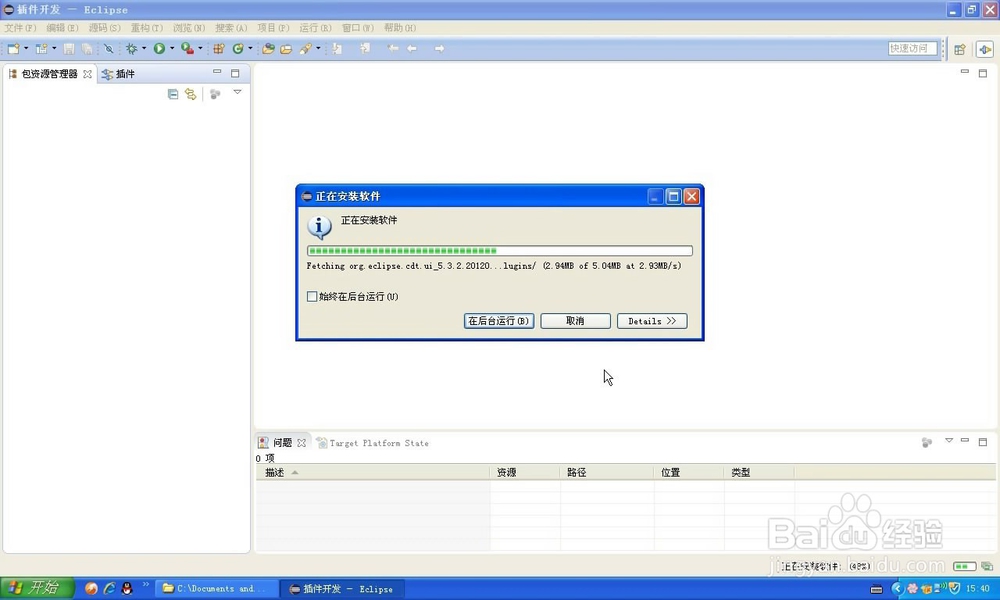Click the External Tools run icon
The height and width of the screenshot is (600, 1000).
[x=188, y=48]
